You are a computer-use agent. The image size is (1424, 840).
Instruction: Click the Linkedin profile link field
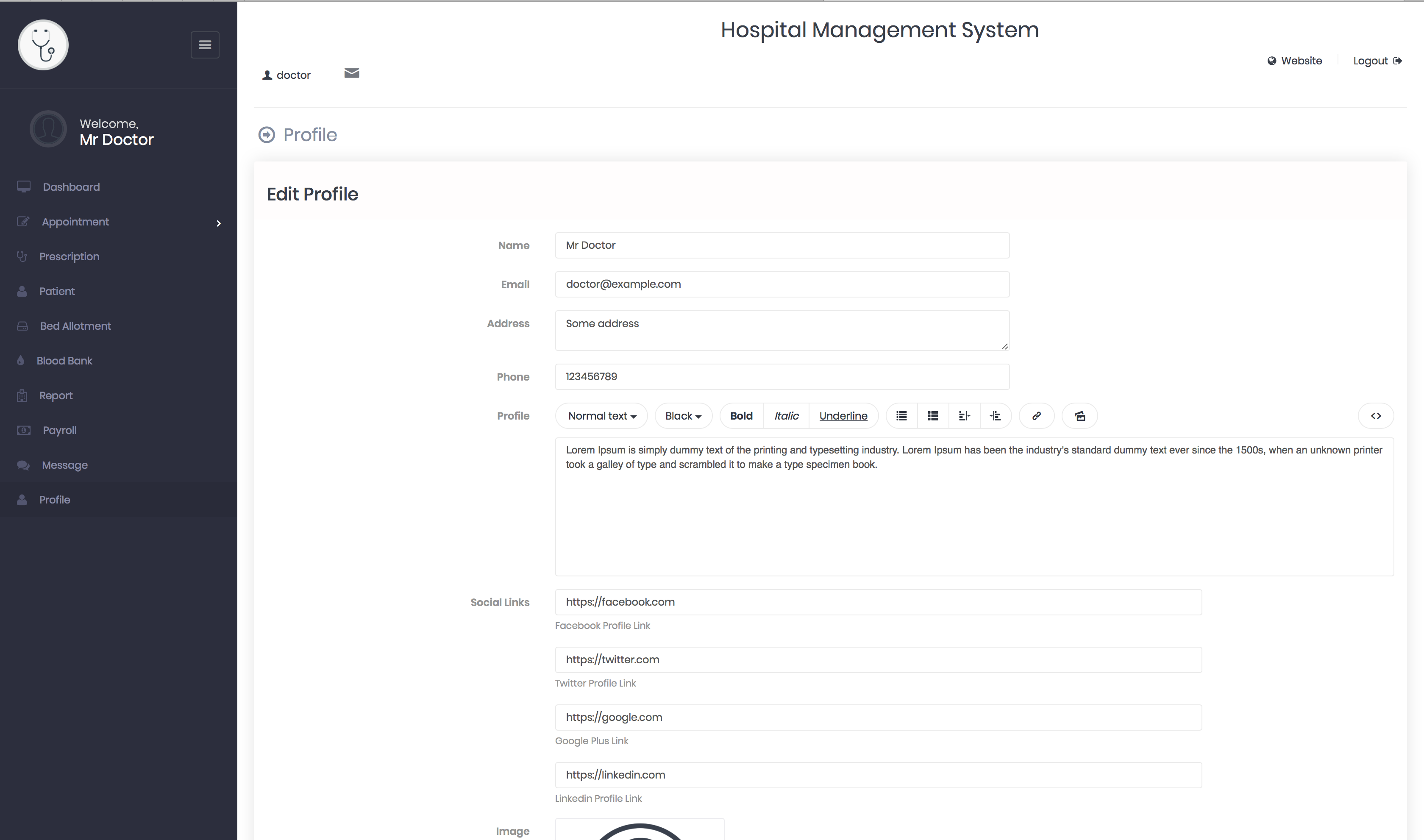tap(879, 776)
